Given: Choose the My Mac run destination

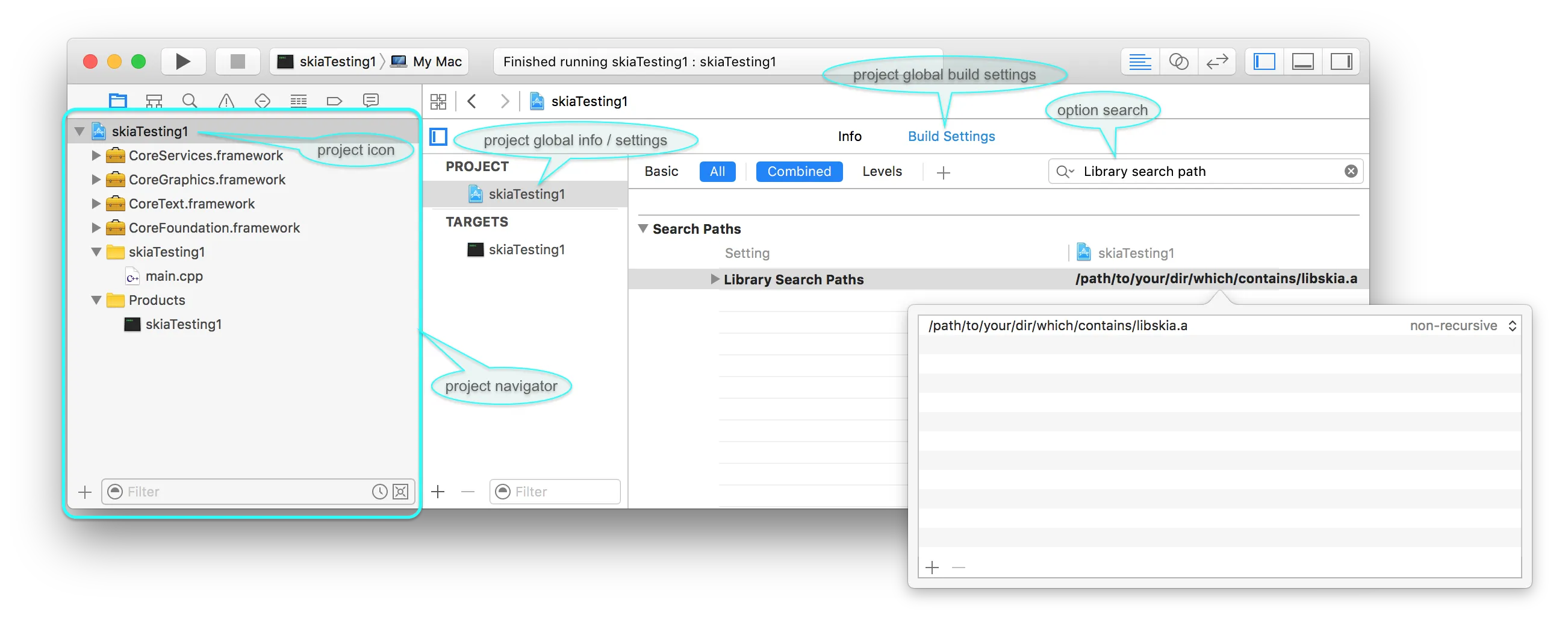Looking at the screenshot, I should coord(426,61).
